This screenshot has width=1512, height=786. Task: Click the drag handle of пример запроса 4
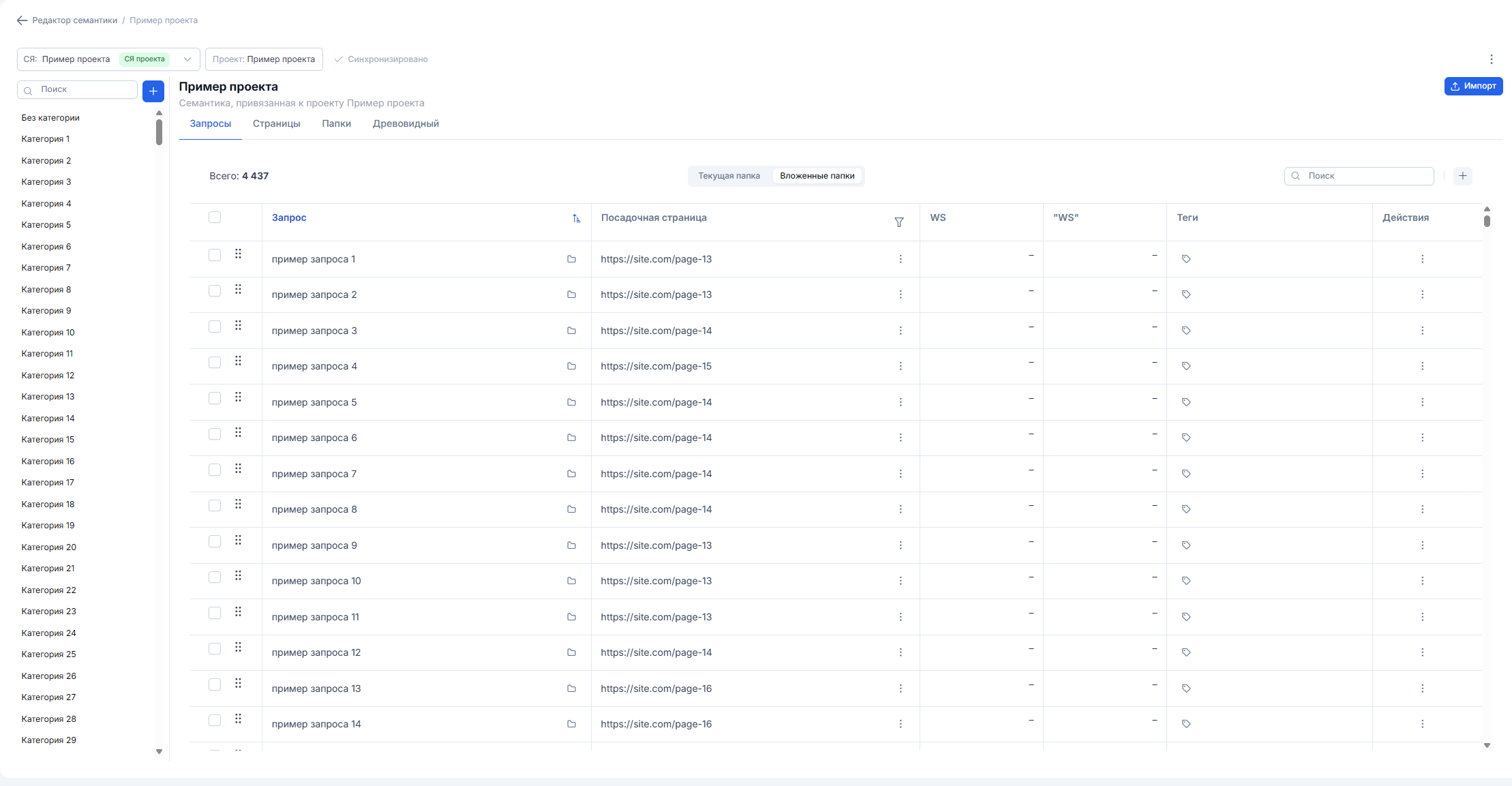238,361
